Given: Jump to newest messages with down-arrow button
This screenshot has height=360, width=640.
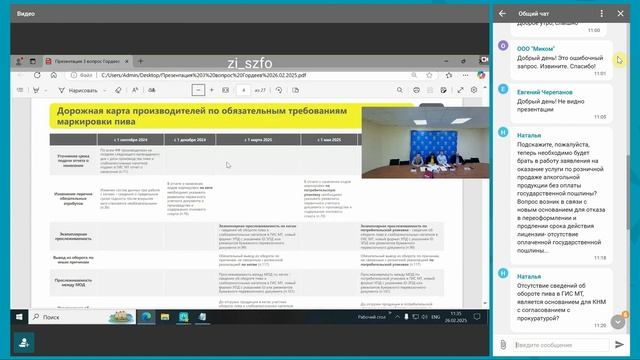Looking at the screenshot, I should 618,322.
